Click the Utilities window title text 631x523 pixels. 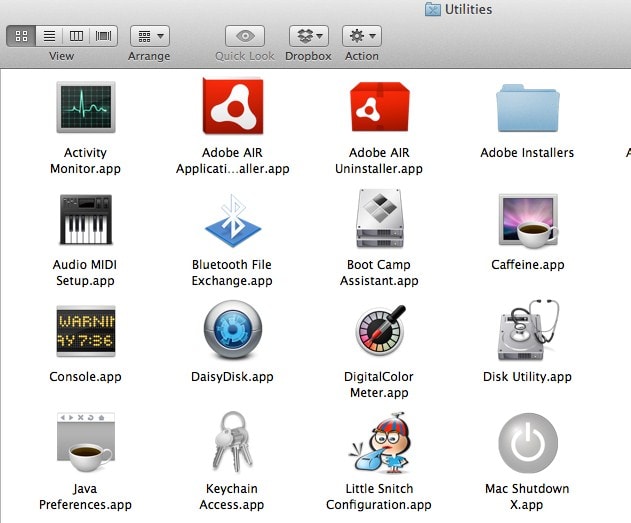[468, 9]
